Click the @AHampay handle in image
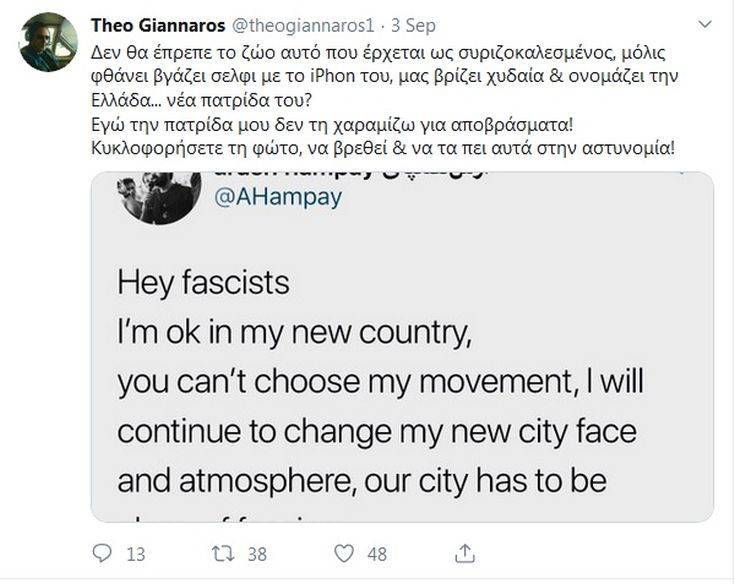 click(x=278, y=197)
